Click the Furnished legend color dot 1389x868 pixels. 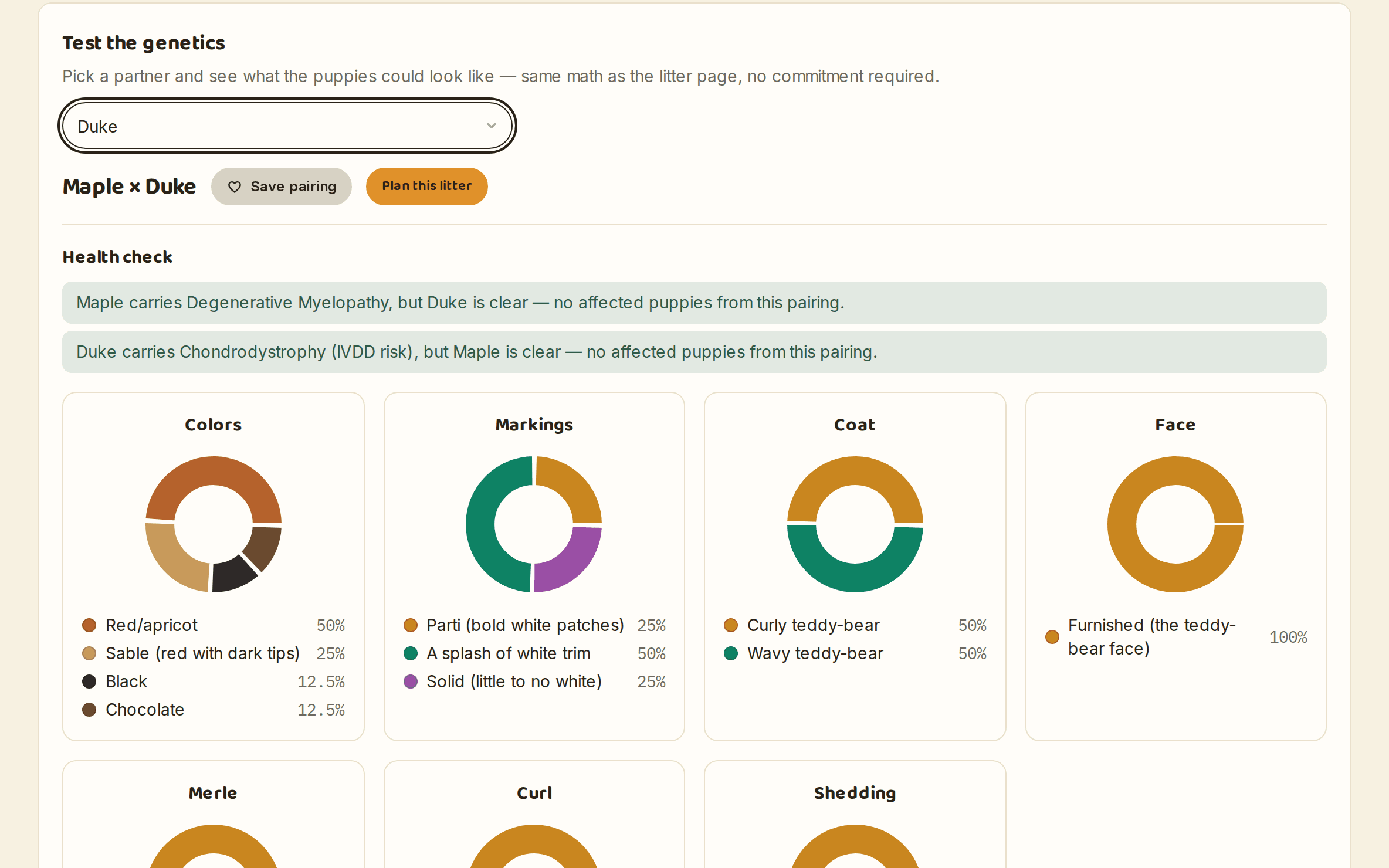1052,637
